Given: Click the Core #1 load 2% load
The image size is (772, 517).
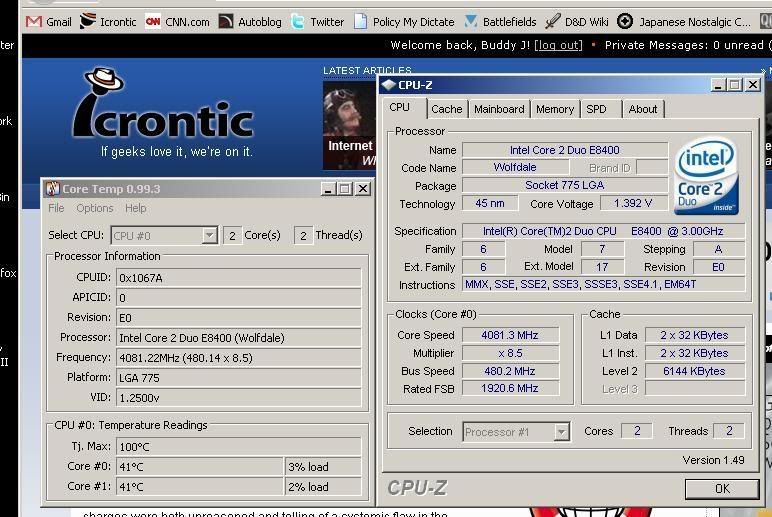Looking at the screenshot, I should [323, 487].
